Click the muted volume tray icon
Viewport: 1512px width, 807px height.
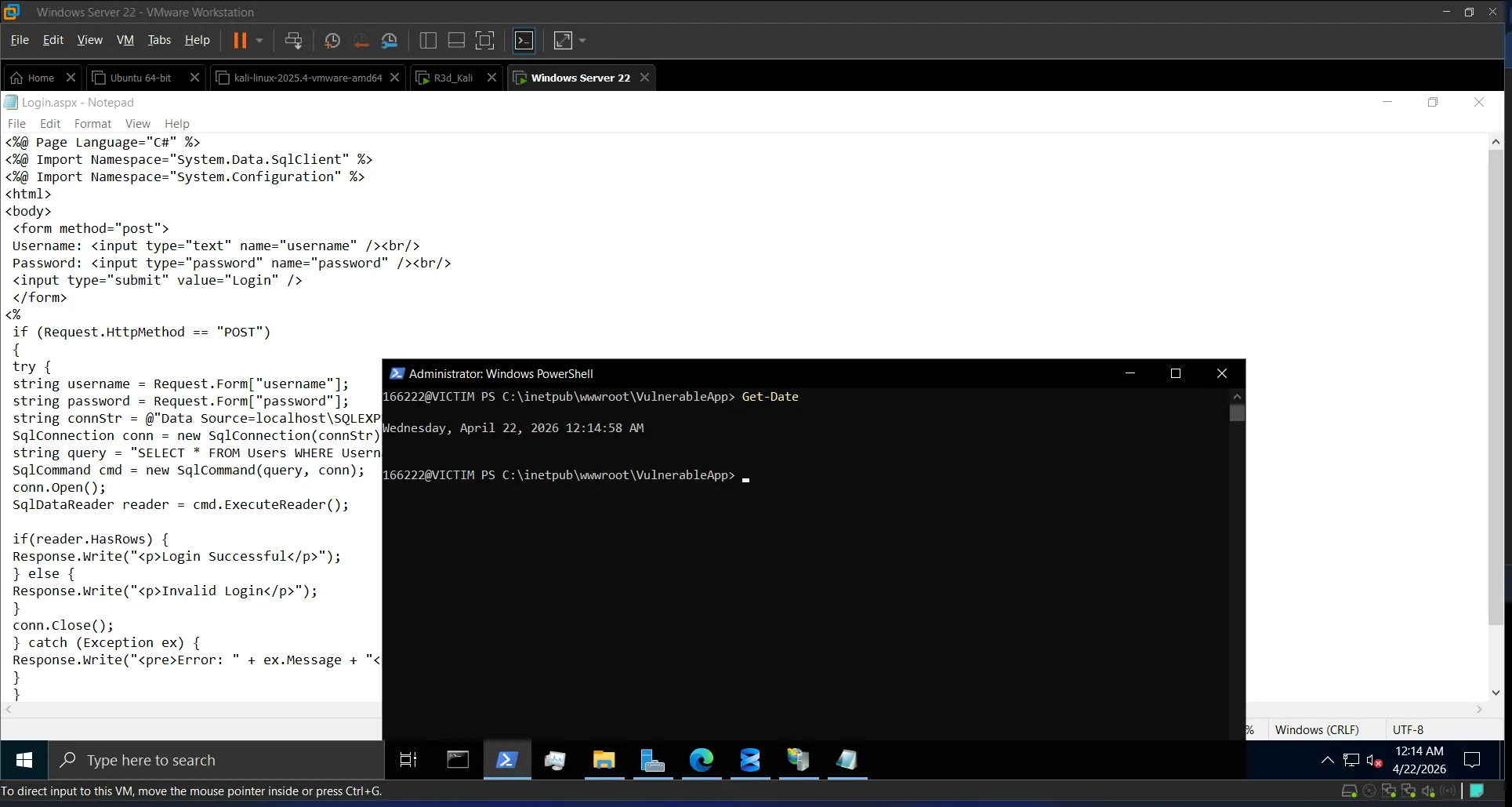click(x=1374, y=760)
